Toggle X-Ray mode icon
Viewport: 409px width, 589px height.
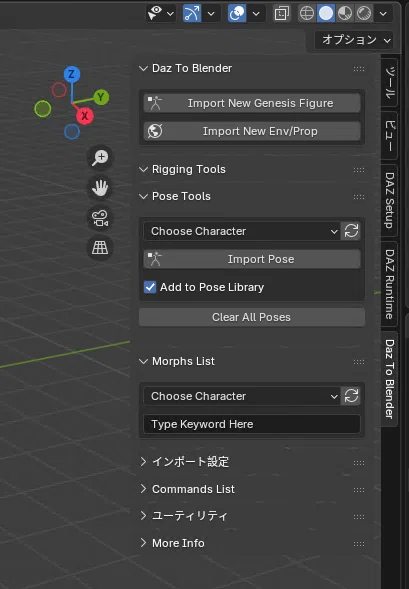coord(281,14)
